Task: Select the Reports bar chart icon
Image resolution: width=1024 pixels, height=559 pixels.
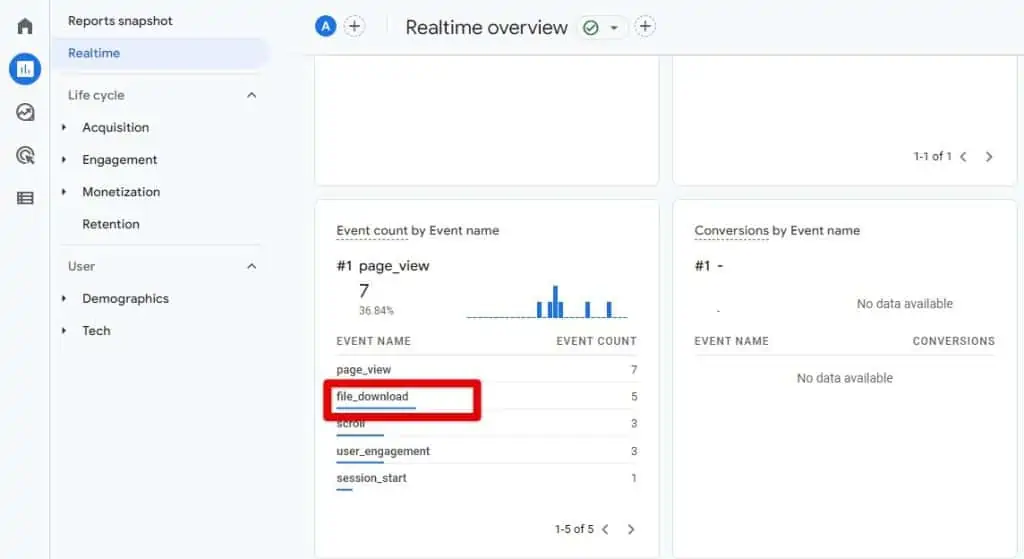Action: click(x=25, y=69)
